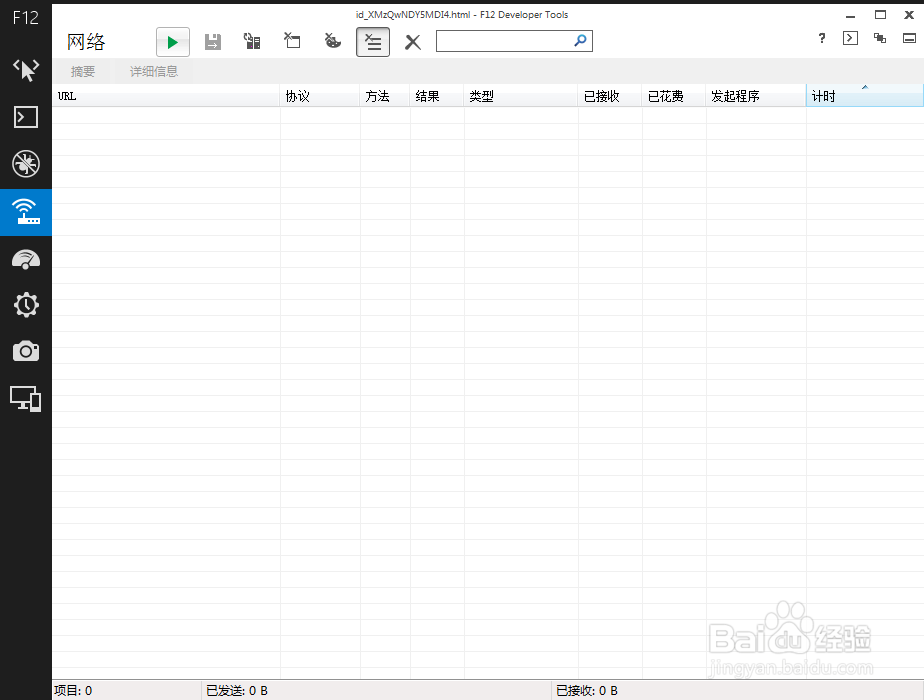Sort by the 发起程序 column header
The height and width of the screenshot is (700, 924).
(x=755, y=96)
